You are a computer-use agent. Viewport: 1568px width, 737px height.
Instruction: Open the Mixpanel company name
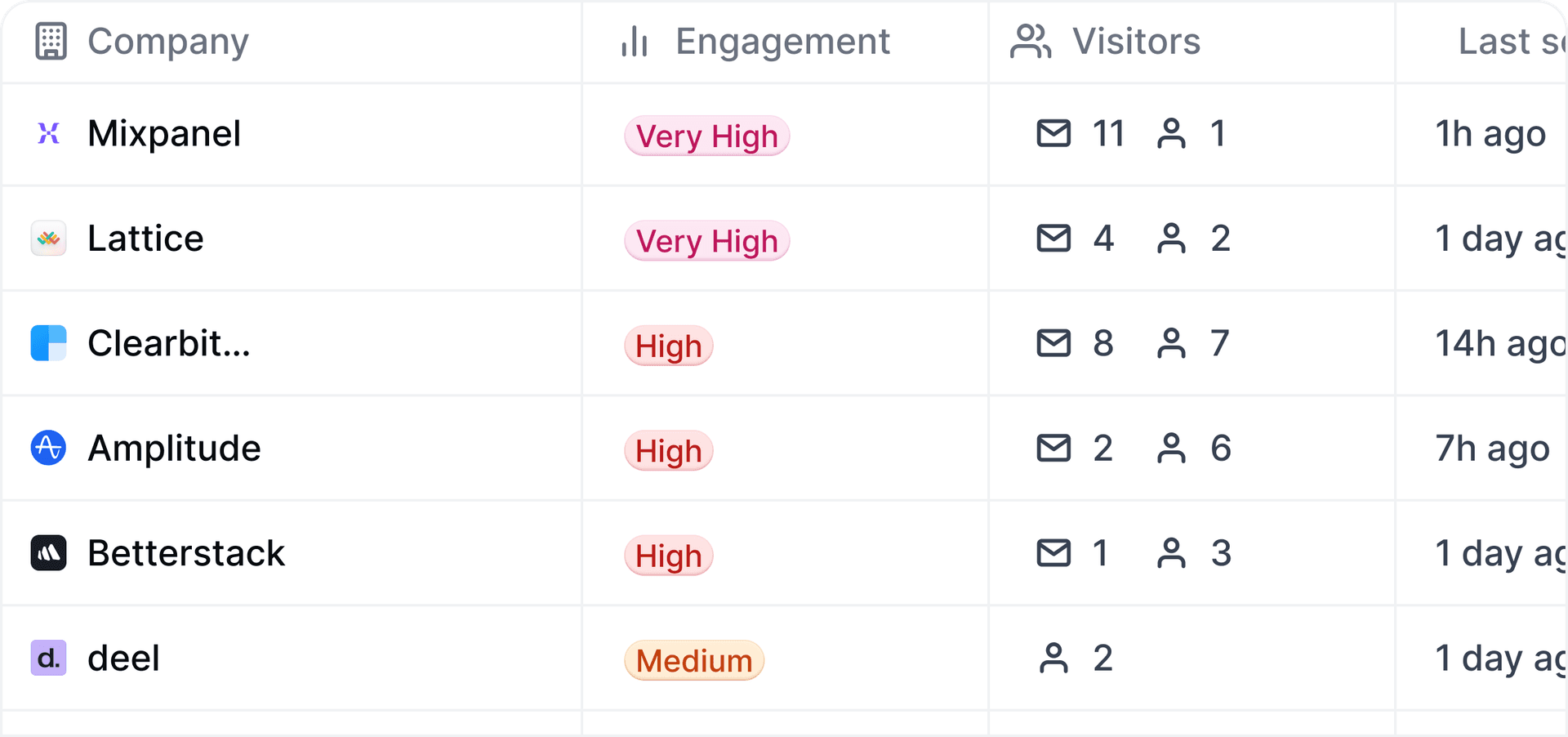(164, 133)
